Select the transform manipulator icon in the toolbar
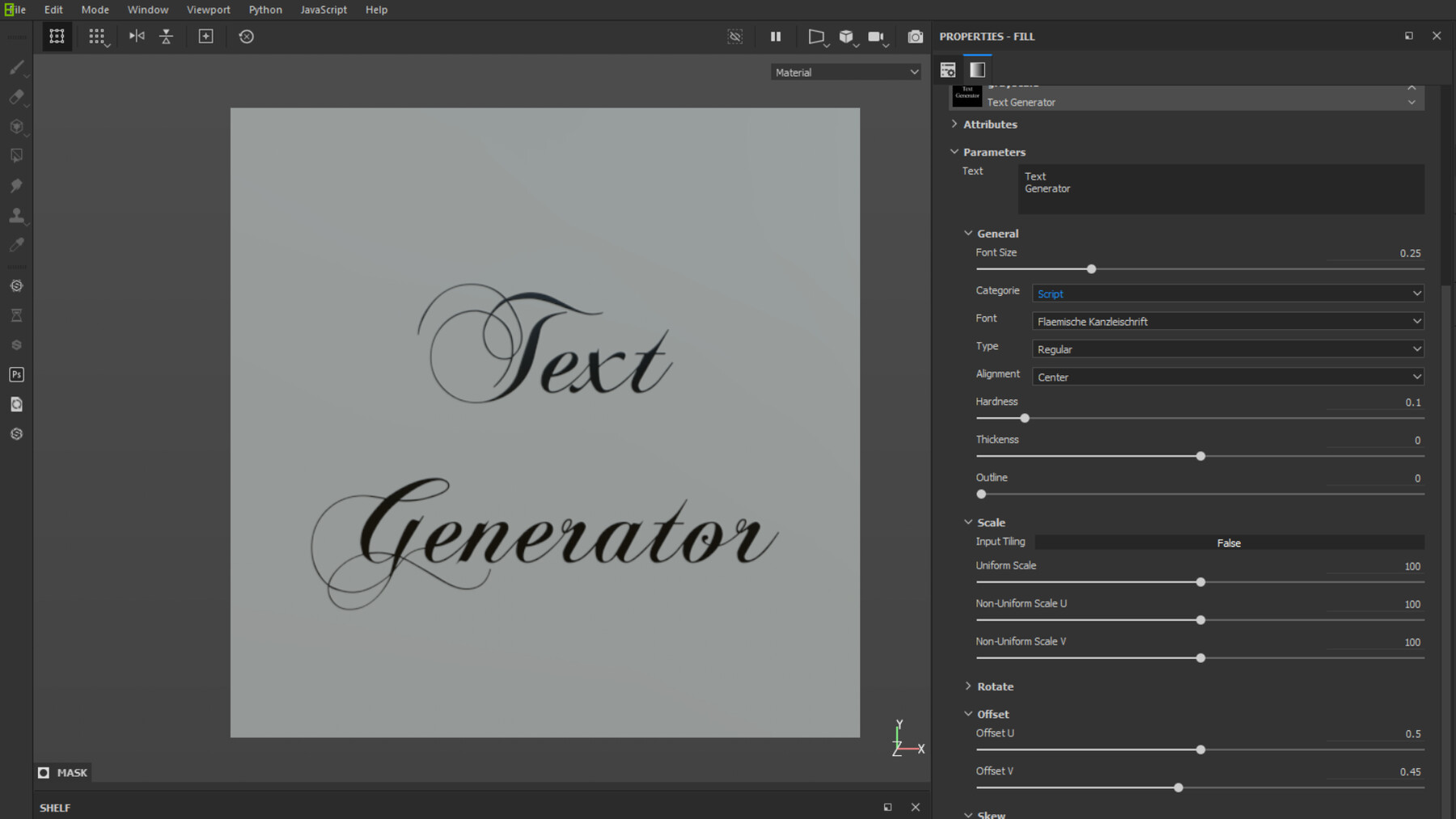Image resolution: width=1456 pixels, height=819 pixels. (x=57, y=36)
